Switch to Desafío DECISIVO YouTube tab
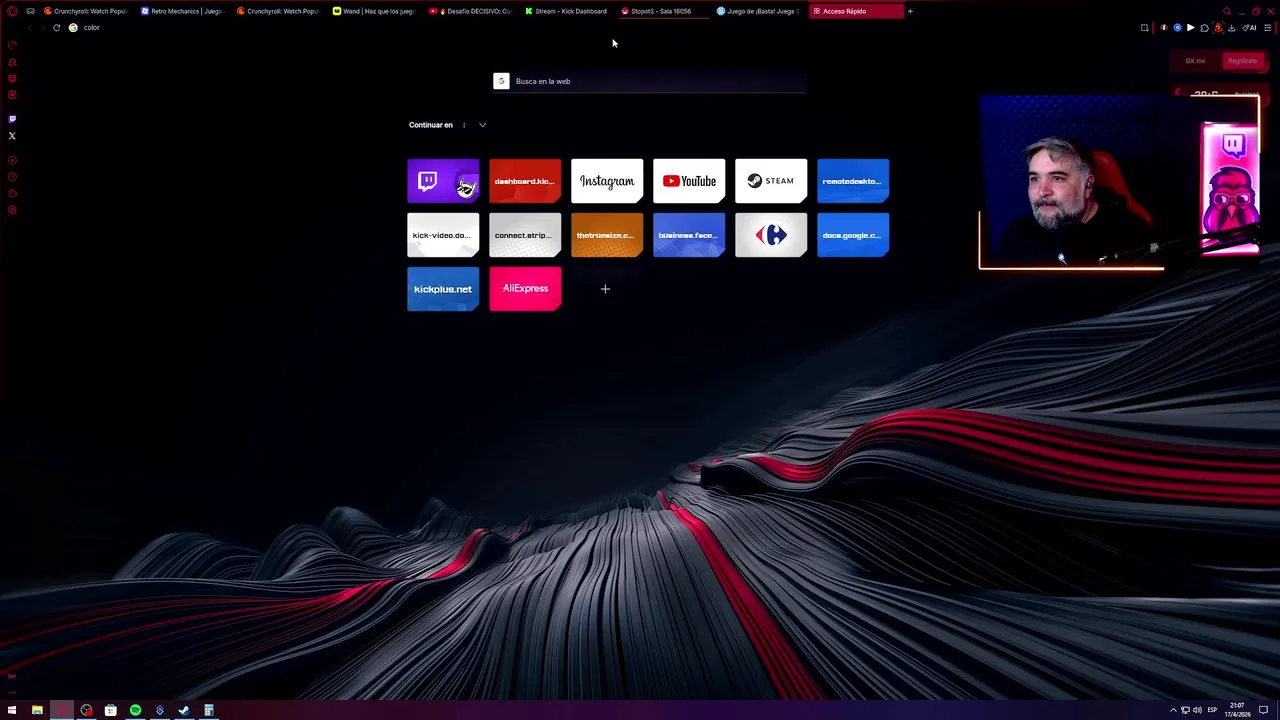 469,11
